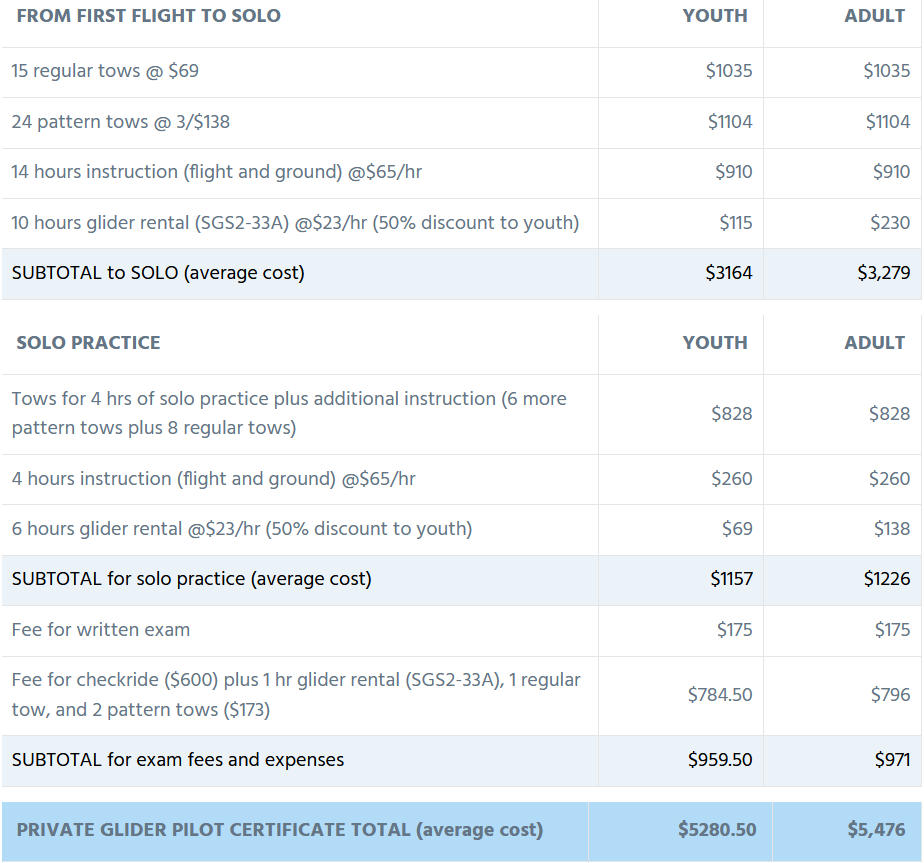Viewport: 924px width, 863px height.
Task: Select the '15 regular tows @ $69' row
Action: [461, 71]
